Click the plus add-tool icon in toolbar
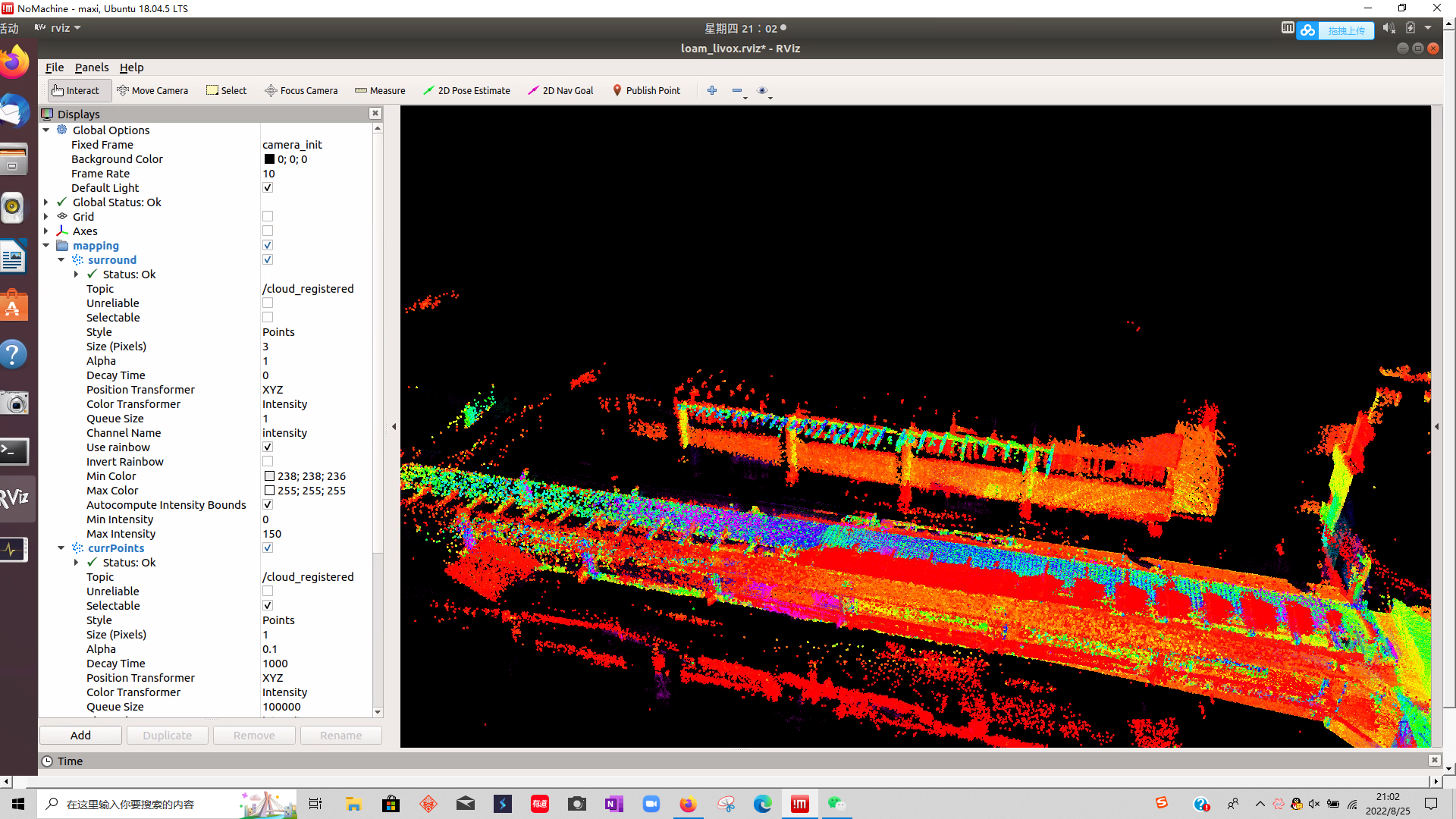This screenshot has width=1456, height=819. click(712, 90)
